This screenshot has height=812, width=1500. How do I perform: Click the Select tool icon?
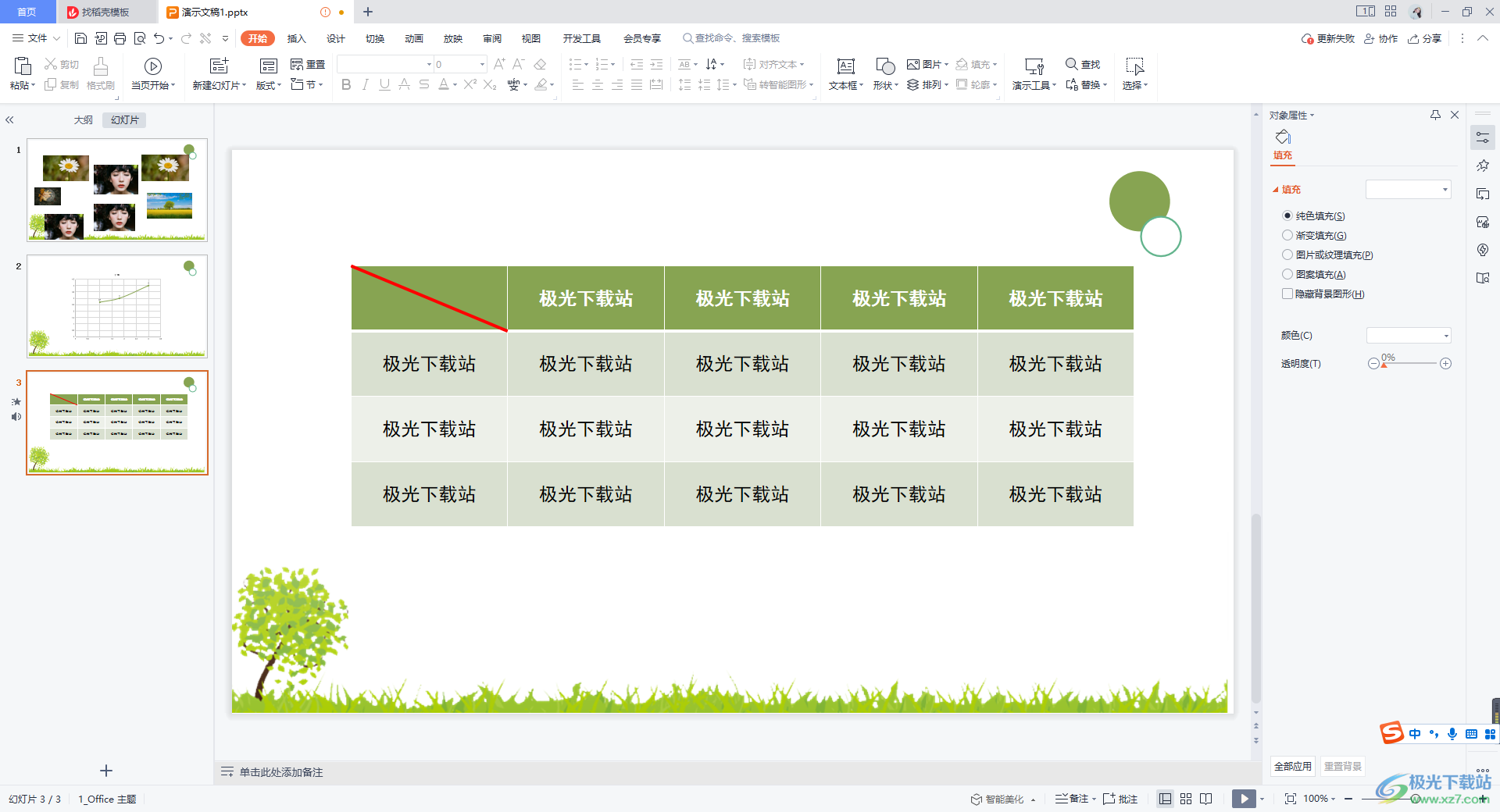[1134, 66]
